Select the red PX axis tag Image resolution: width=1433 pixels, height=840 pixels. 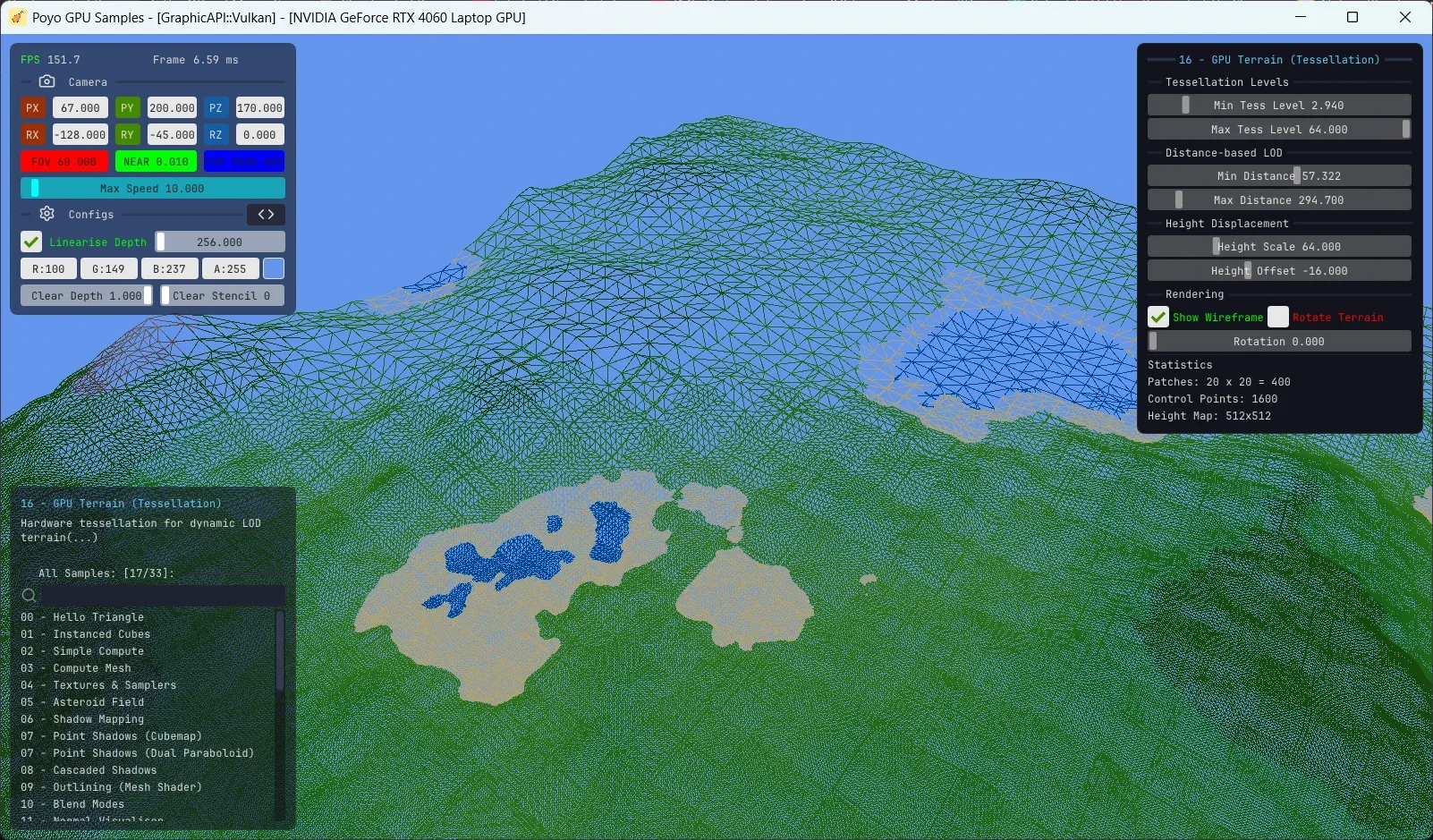pos(32,107)
